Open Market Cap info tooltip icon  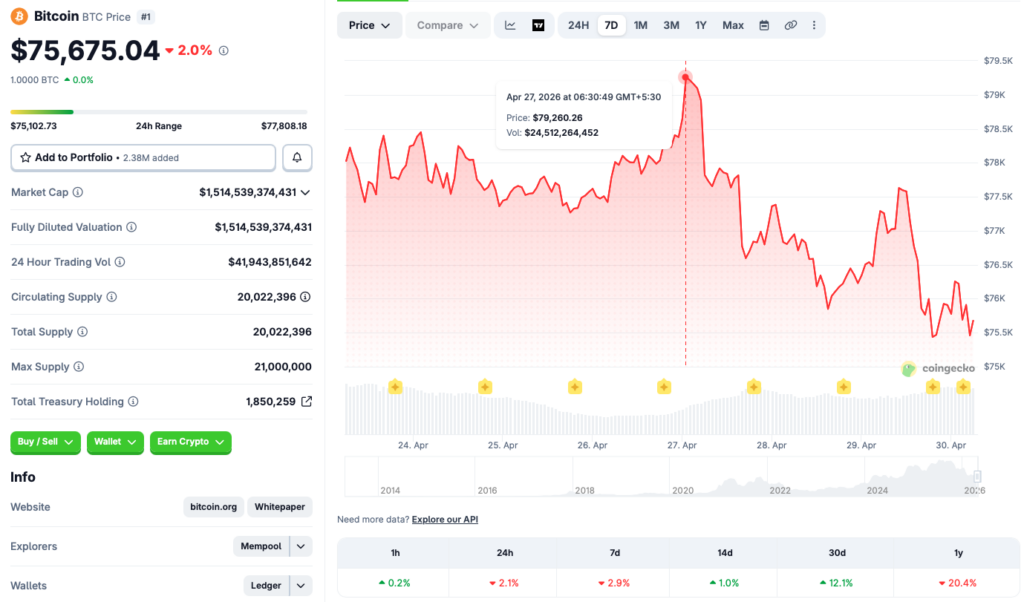tap(78, 193)
